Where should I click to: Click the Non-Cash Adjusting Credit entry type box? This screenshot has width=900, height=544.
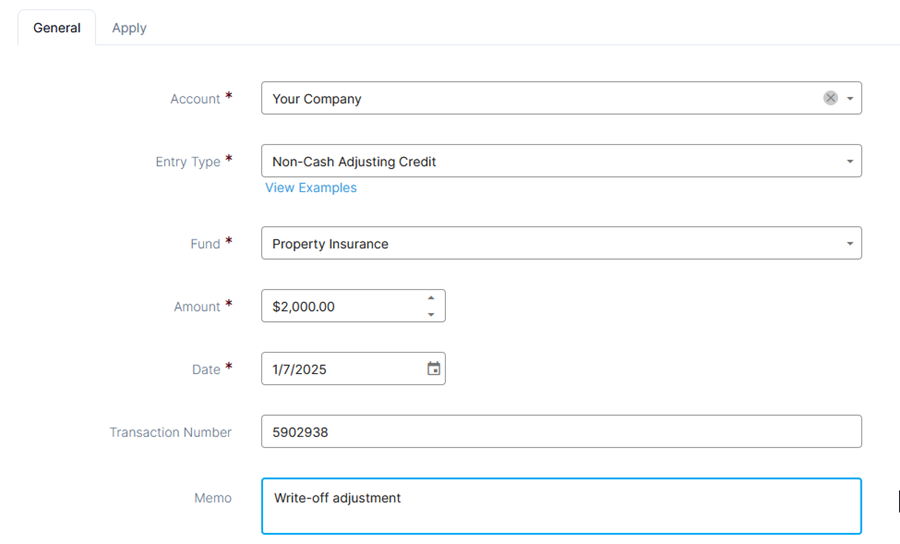pos(561,161)
